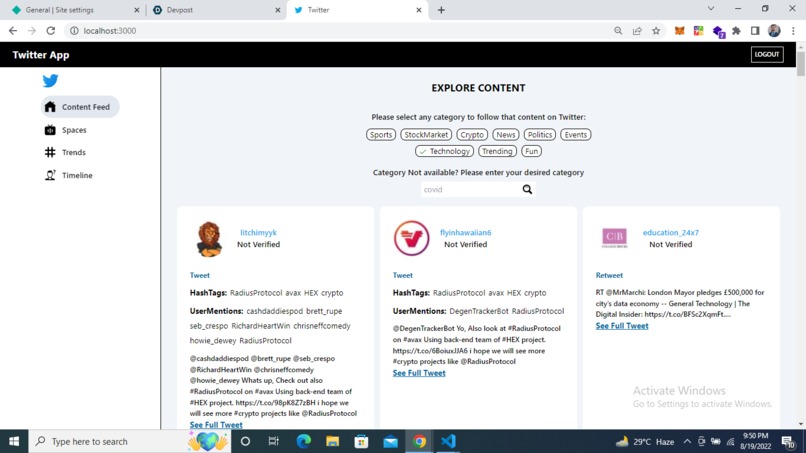This screenshot has height=453, width=806.
Task: Open the notification center icon
Action: click(788, 441)
